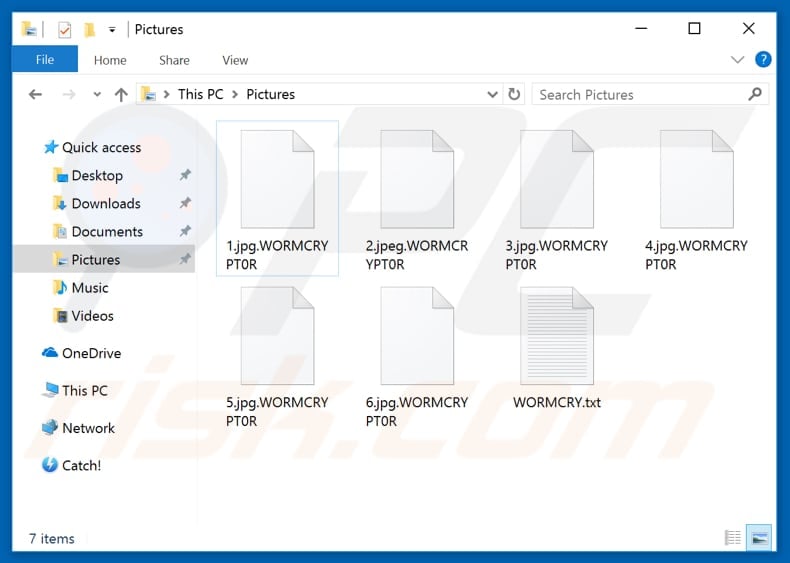790x563 pixels.
Task: Expand breadcrumb chevron after This PC
Action: click(235, 94)
